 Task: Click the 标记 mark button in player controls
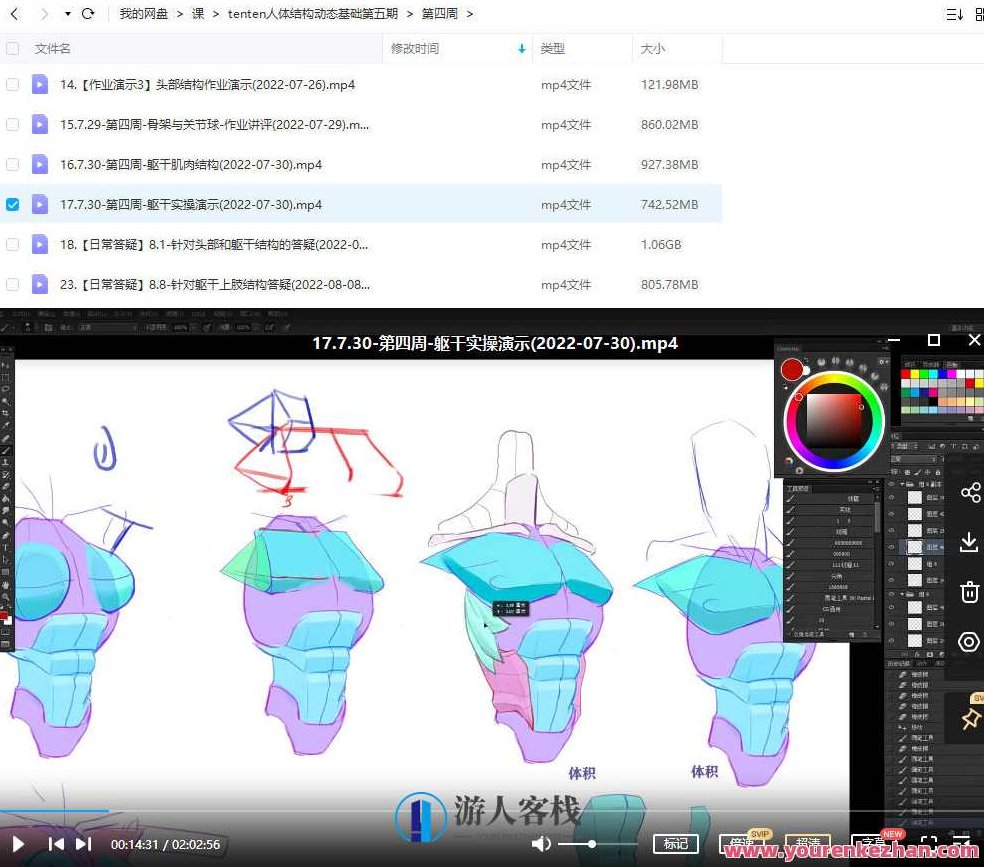tap(676, 843)
